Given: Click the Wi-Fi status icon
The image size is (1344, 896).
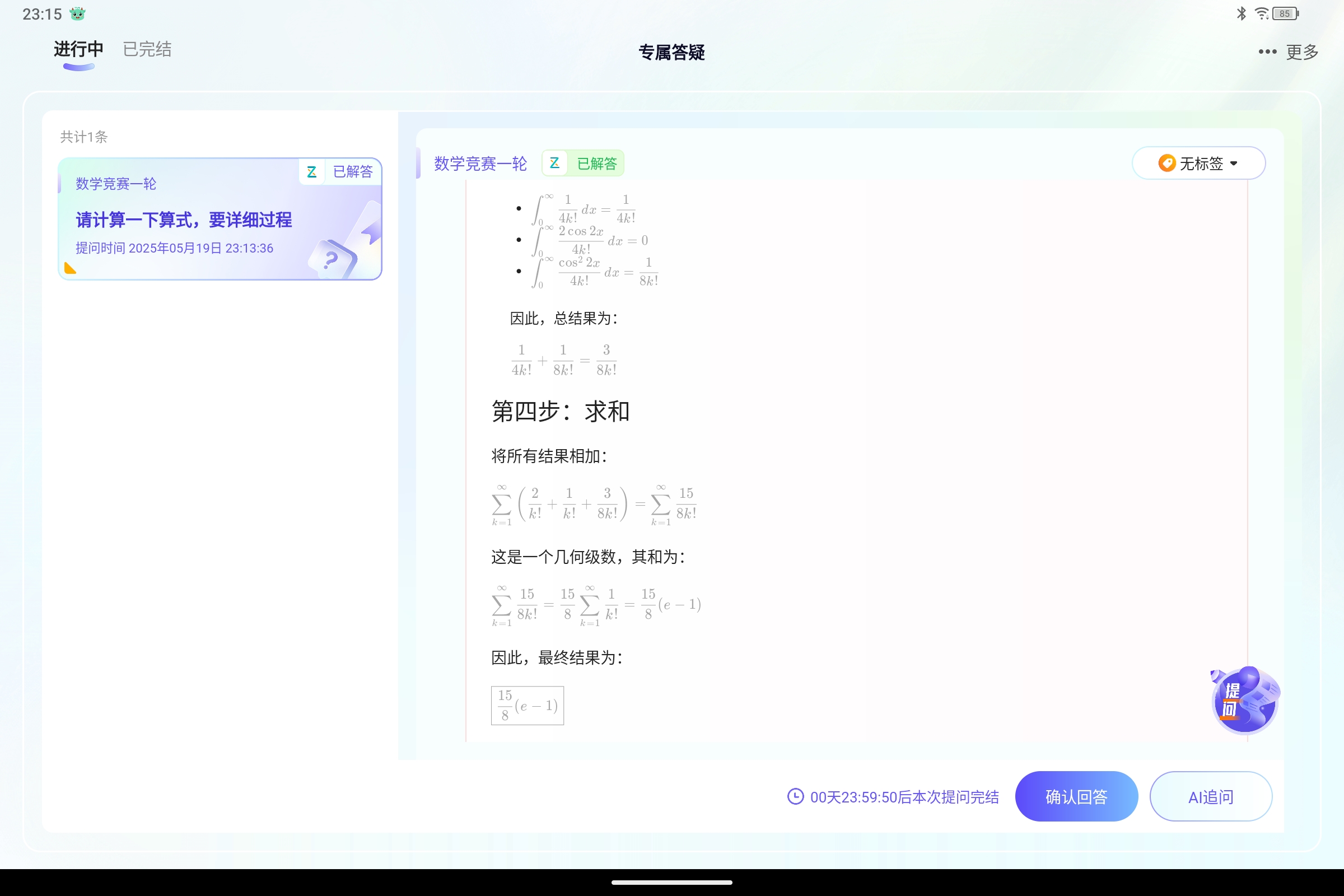Looking at the screenshot, I should point(1261,13).
